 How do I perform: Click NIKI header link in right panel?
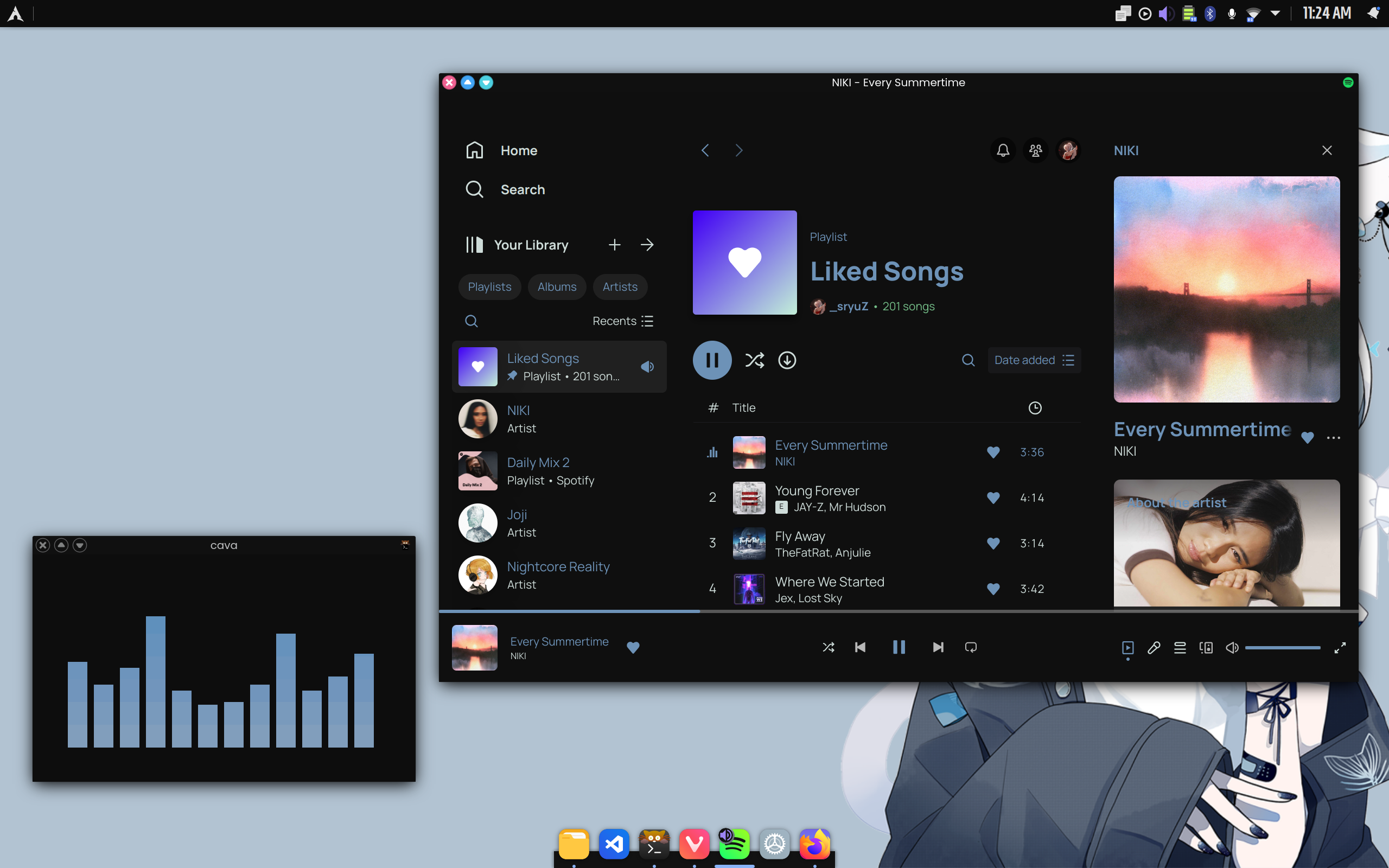[1126, 150]
